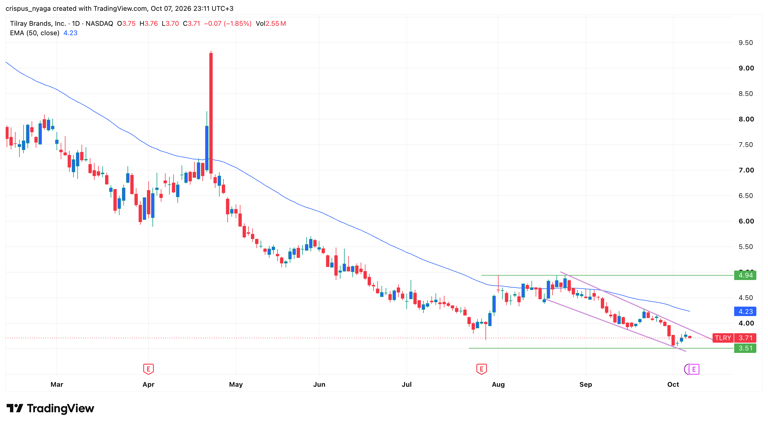
Task: Click the Apr label on time axis
Action: tap(148, 384)
